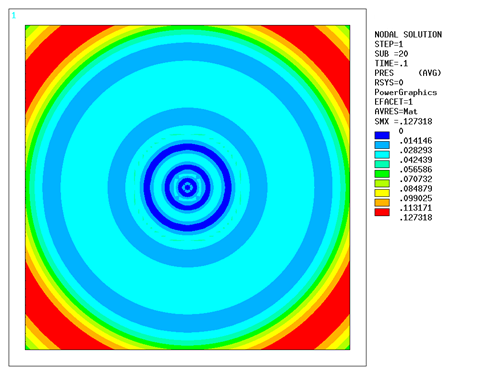Click the yellow-green legend swatch

point(382,183)
